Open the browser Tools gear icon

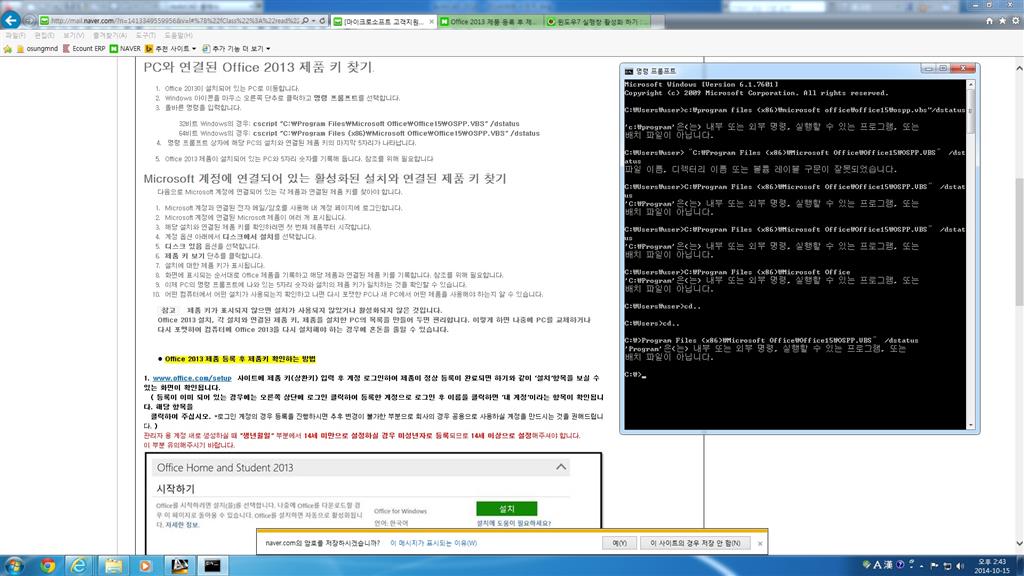point(1016,21)
